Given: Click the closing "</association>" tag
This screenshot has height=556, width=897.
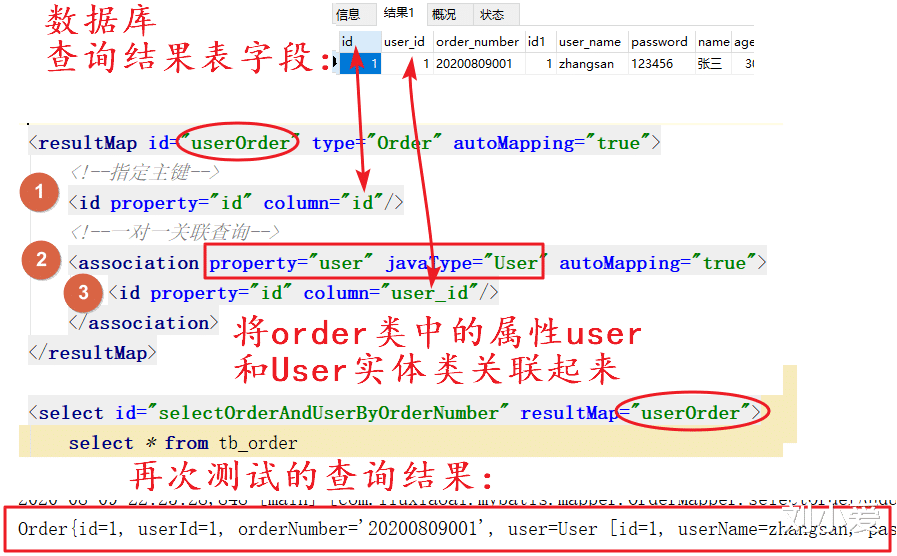Looking at the screenshot, I should coord(144,323).
